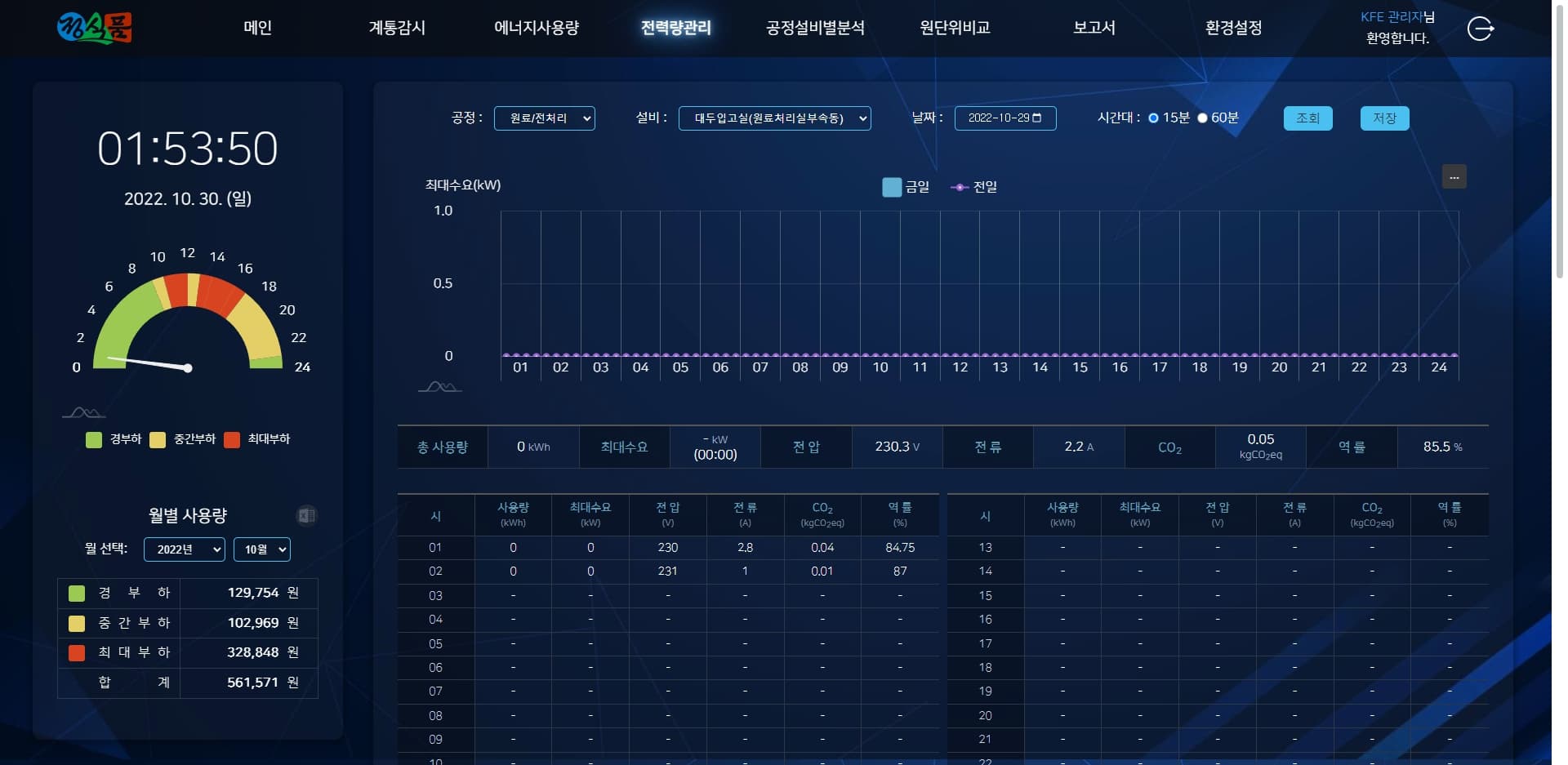Click the waveform icon below the gauge chart

pyautogui.click(x=83, y=412)
